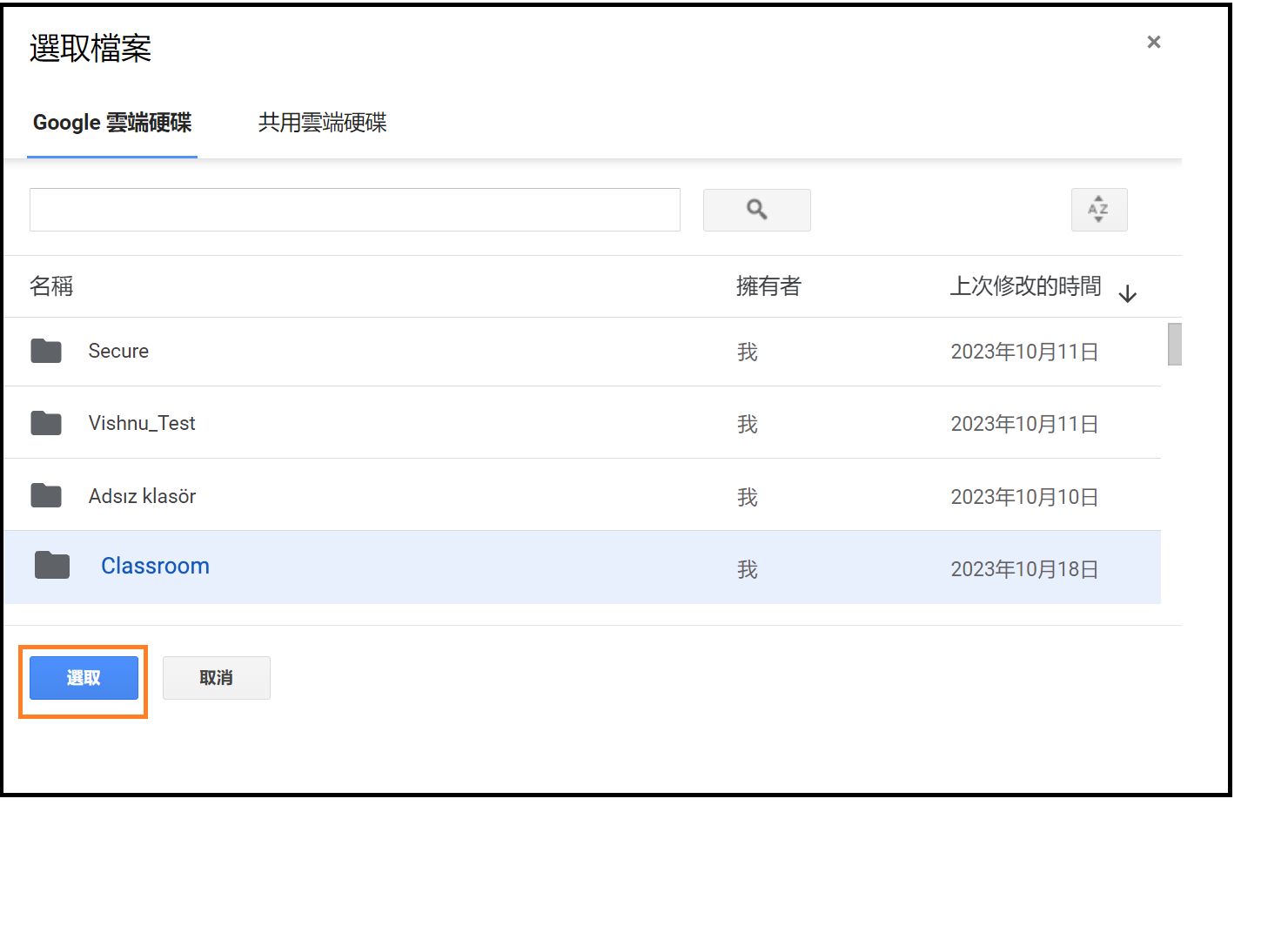Open the Classroom folder link

[155, 566]
